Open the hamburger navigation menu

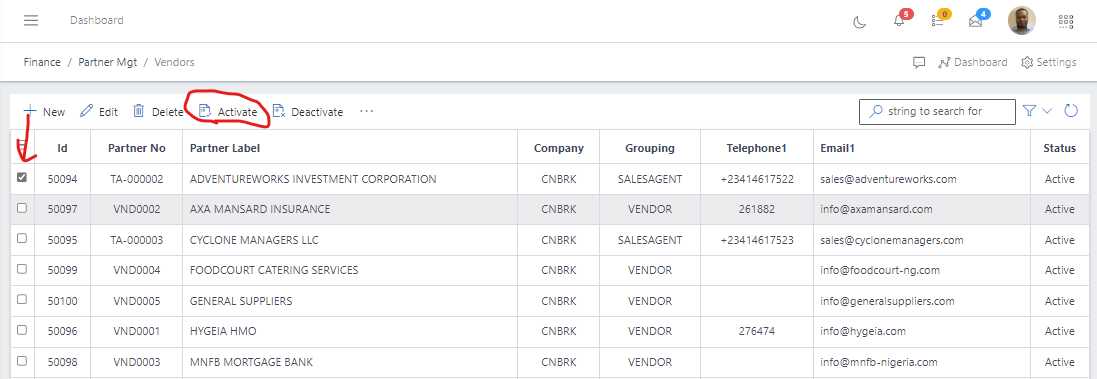click(x=31, y=20)
